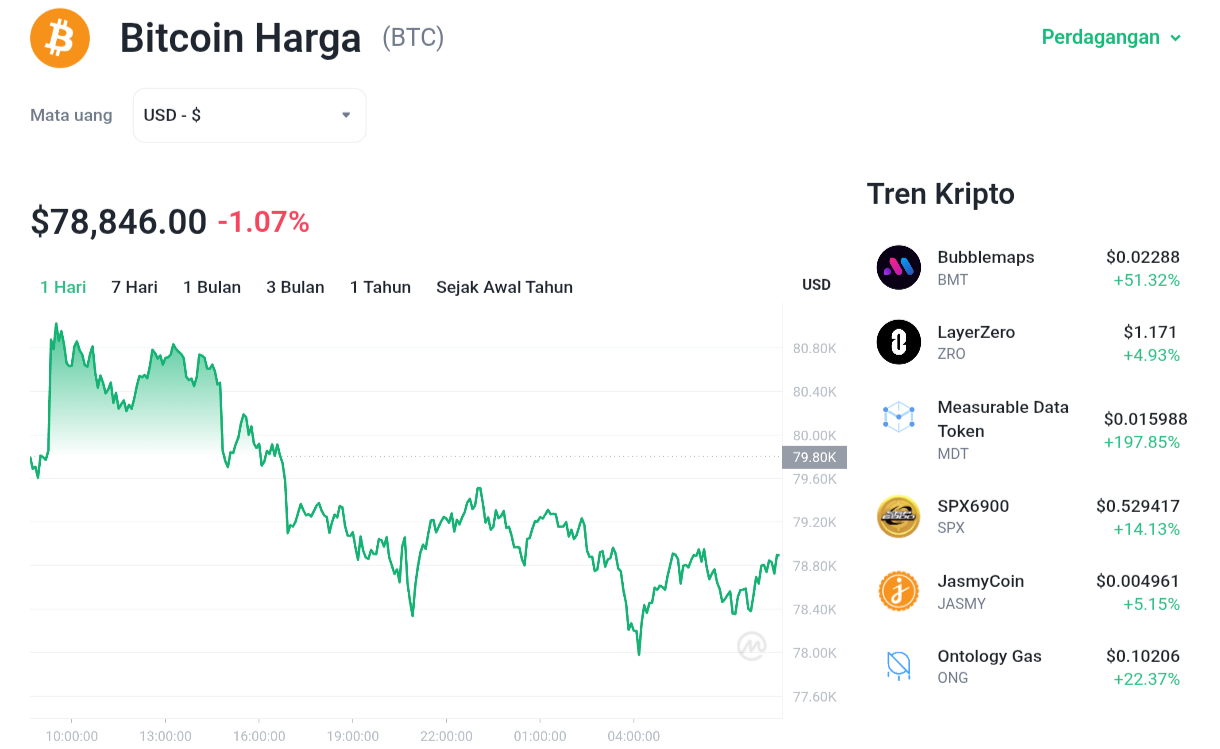Switch the chart to 1 Hari
Image resolution: width=1220 pixels, height=749 pixels.
tap(63, 287)
